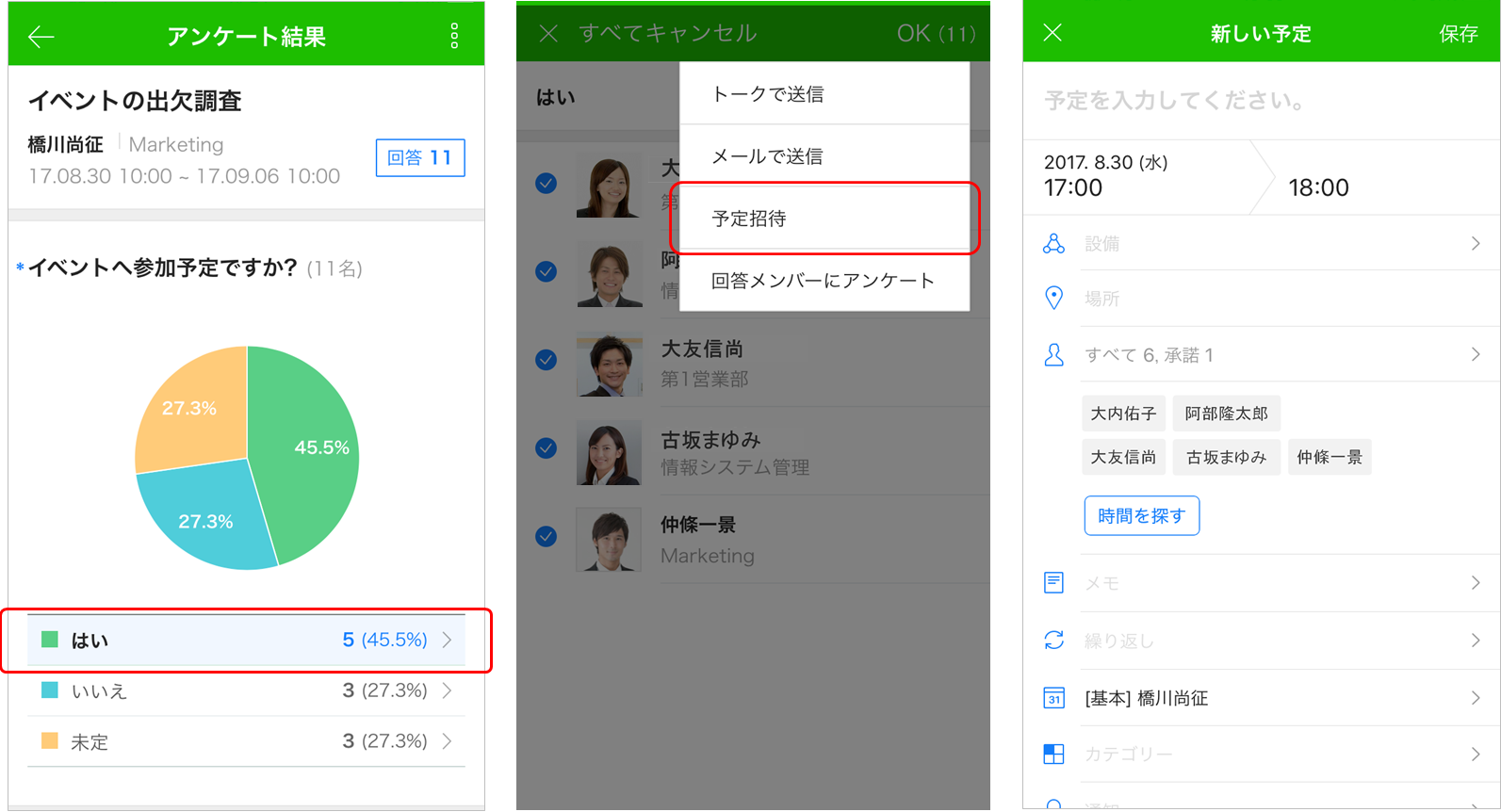Tap the X beside すべてキャンセル
The width and height of the screenshot is (1501, 812).
pos(548,34)
